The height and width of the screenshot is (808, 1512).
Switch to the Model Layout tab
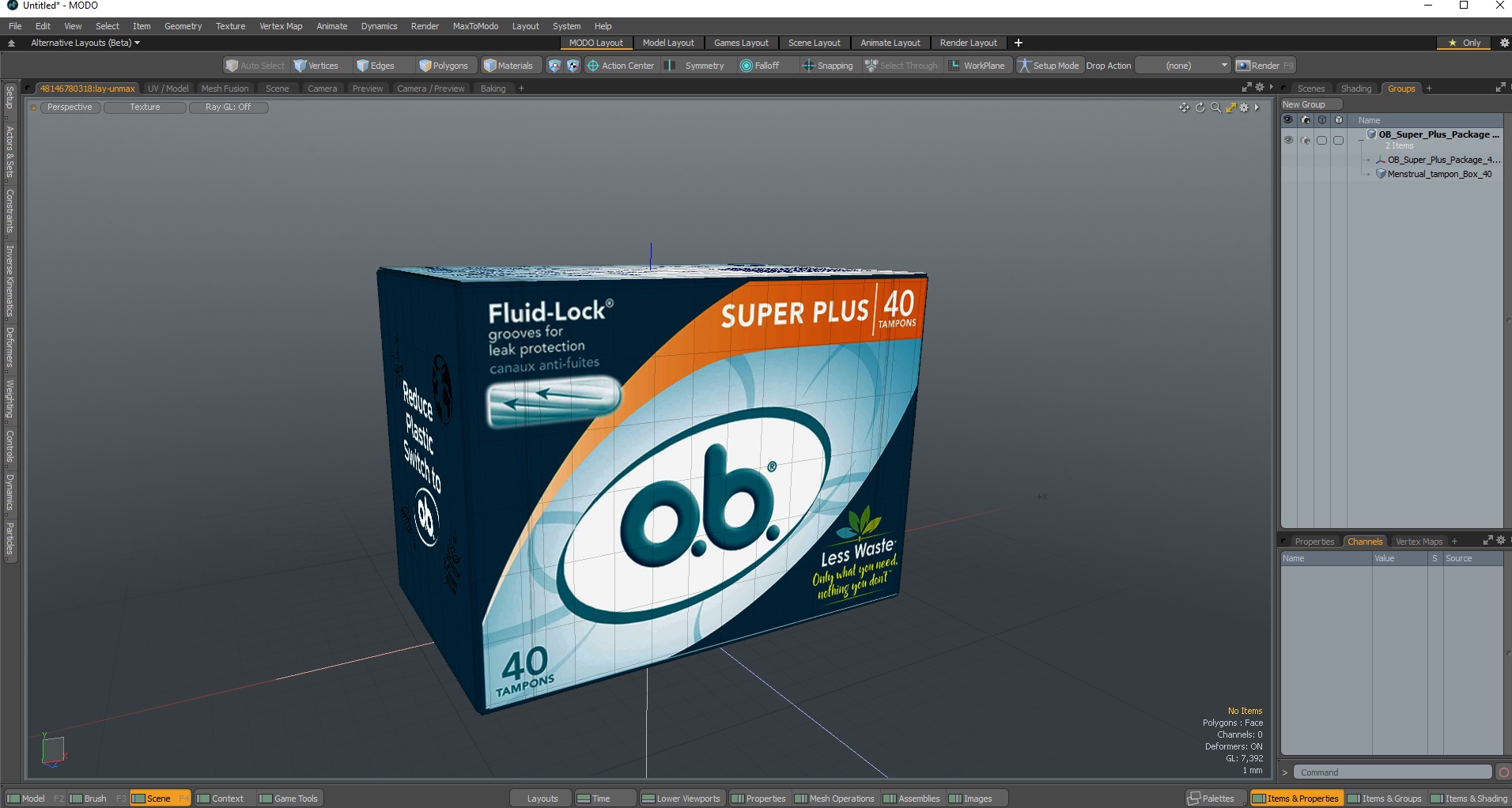point(668,43)
